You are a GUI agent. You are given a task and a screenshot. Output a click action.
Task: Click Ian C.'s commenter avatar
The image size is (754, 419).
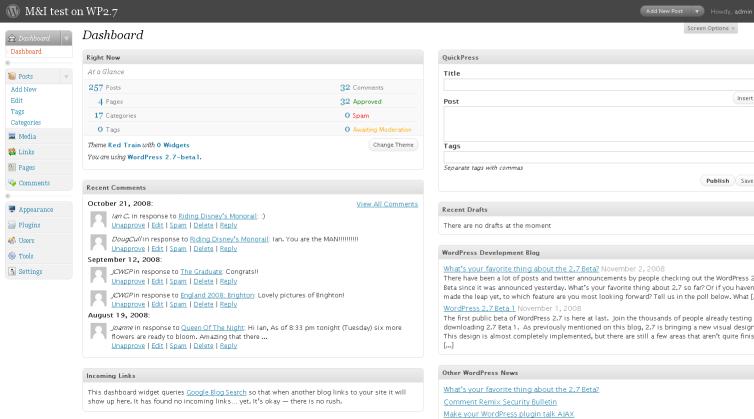[x=98, y=220]
